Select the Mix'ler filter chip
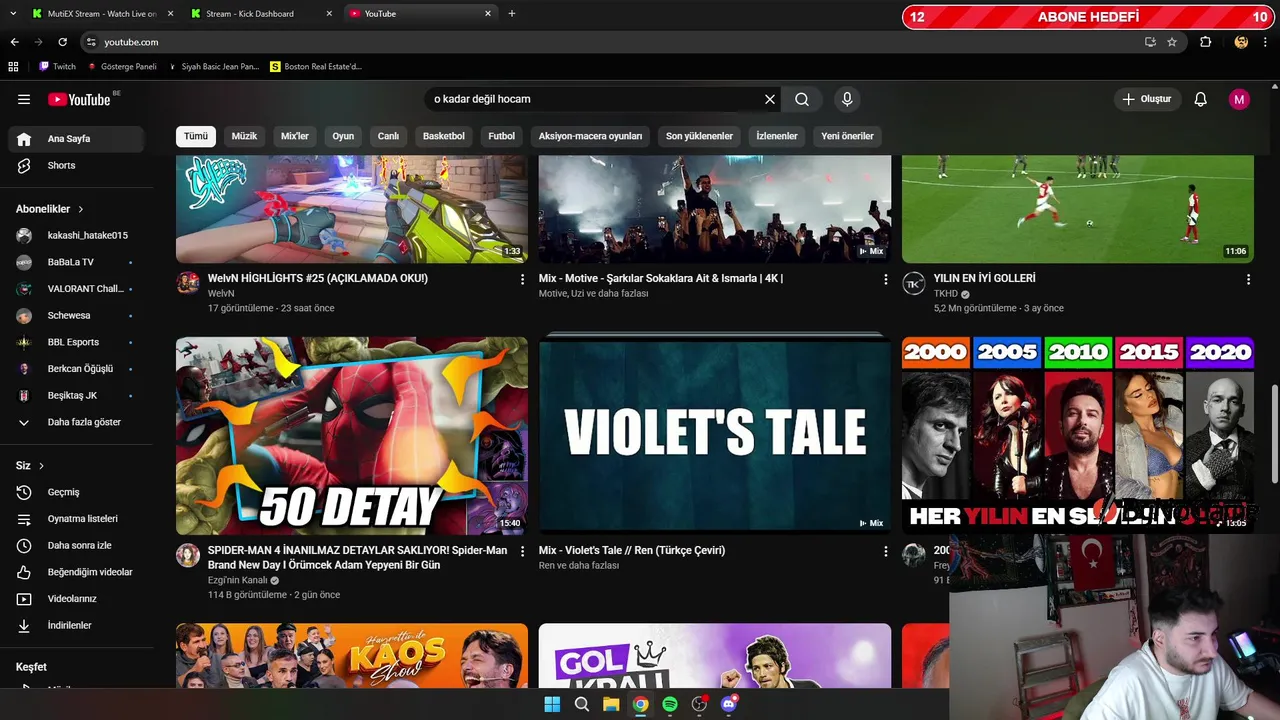The height and width of the screenshot is (720, 1280). click(x=295, y=136)
